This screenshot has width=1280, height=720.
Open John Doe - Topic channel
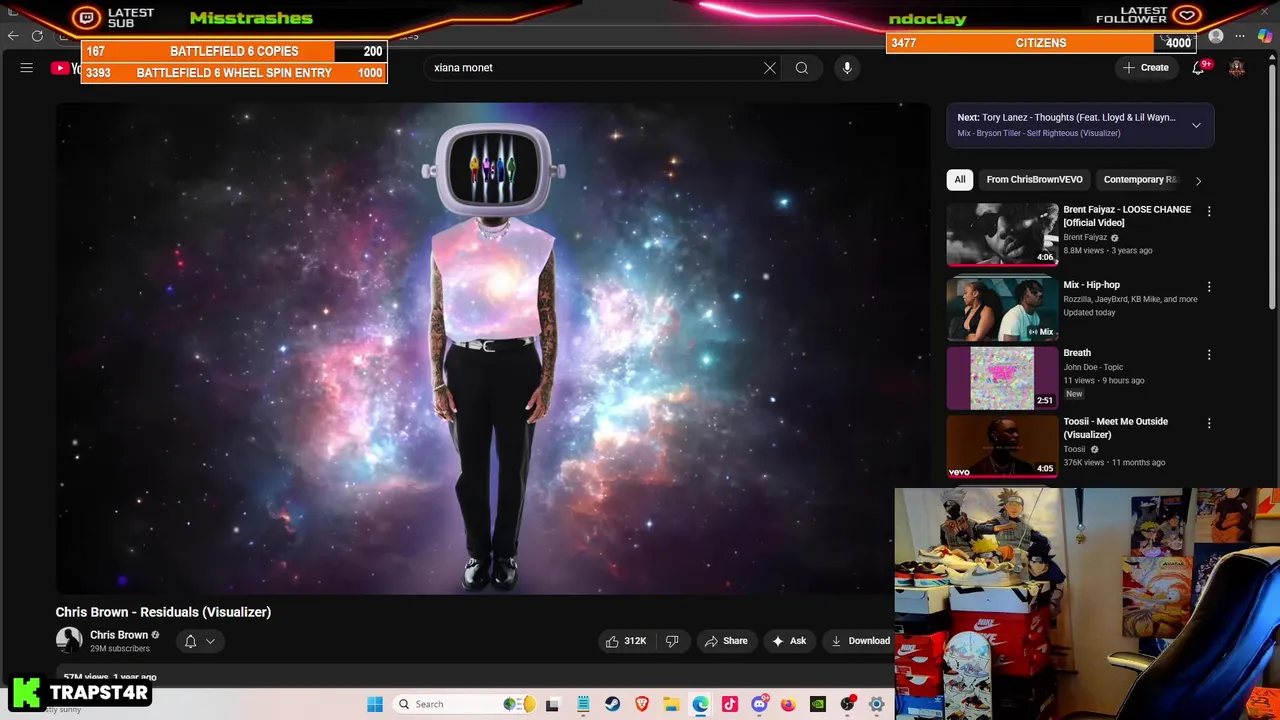pos(1093,367)
